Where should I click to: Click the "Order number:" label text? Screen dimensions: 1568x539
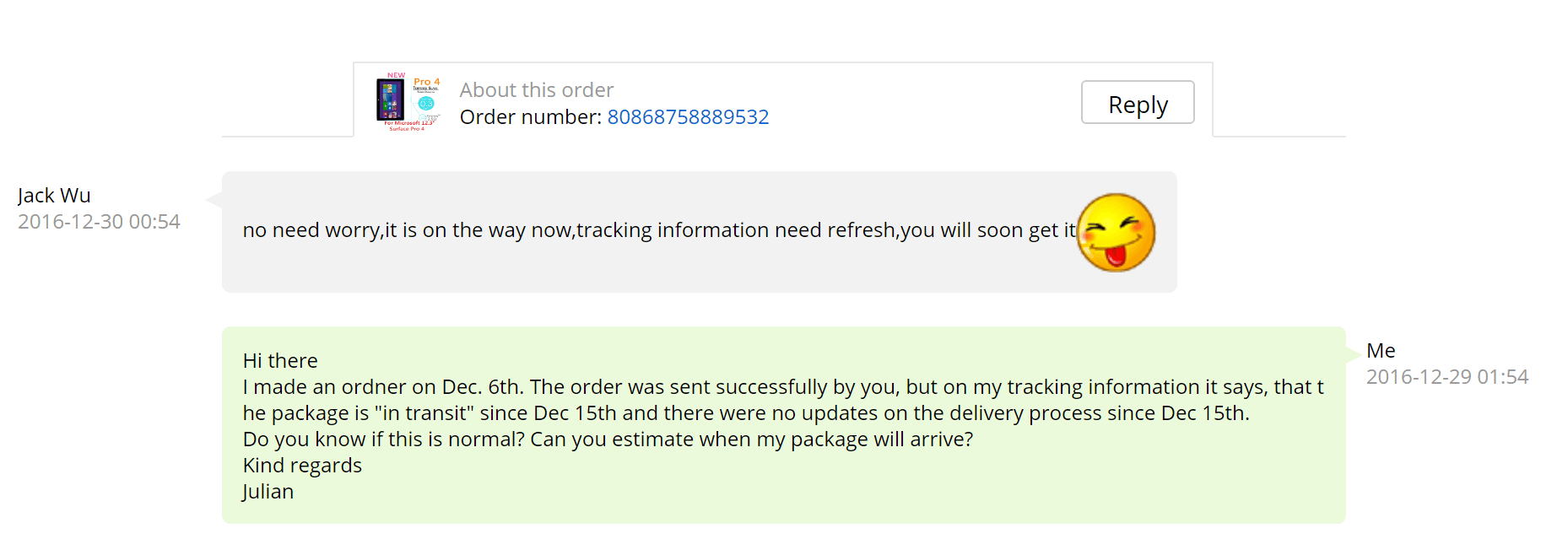coord(531,117)
